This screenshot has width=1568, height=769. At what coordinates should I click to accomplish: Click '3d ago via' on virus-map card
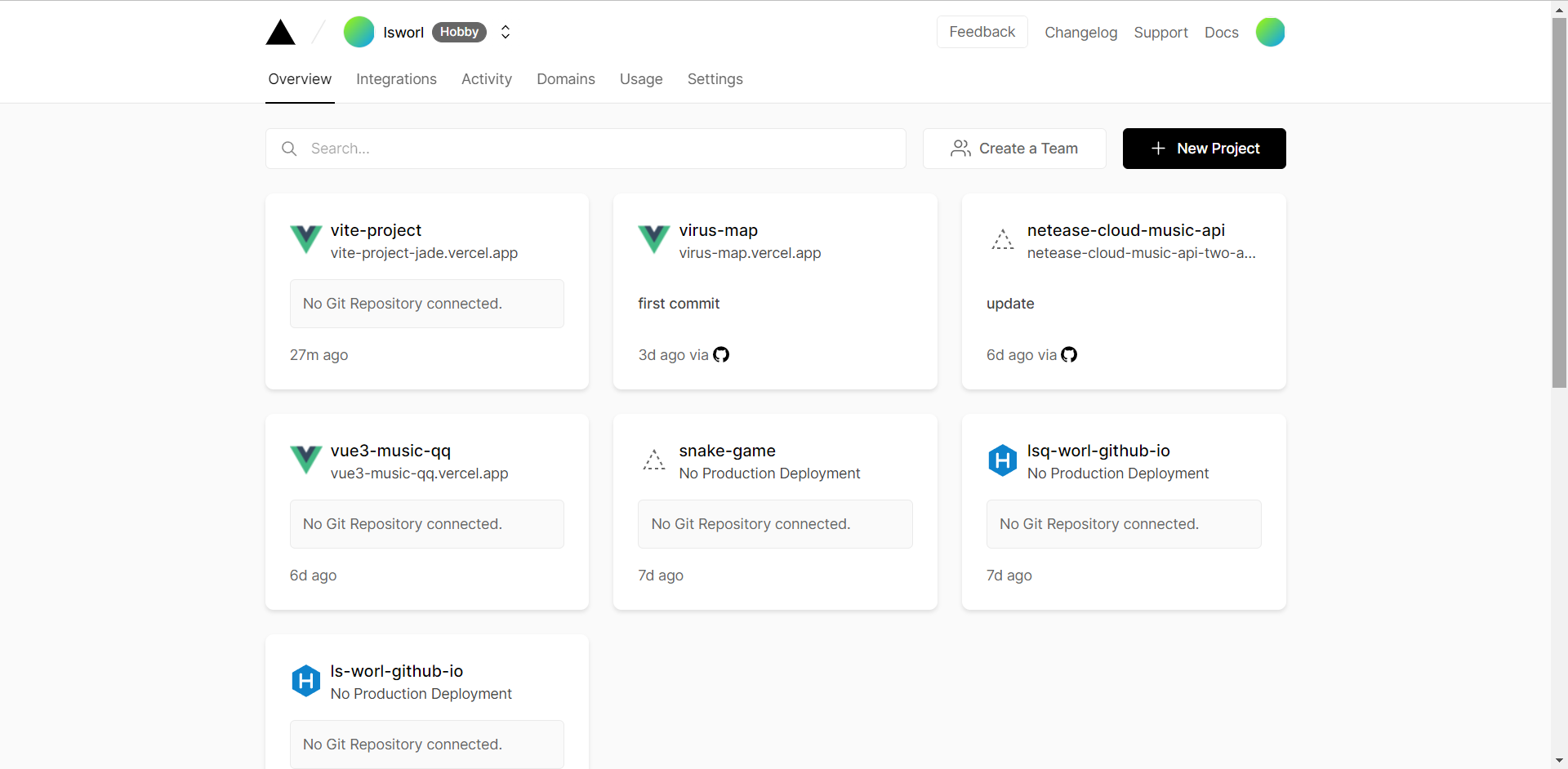(673, 355)
